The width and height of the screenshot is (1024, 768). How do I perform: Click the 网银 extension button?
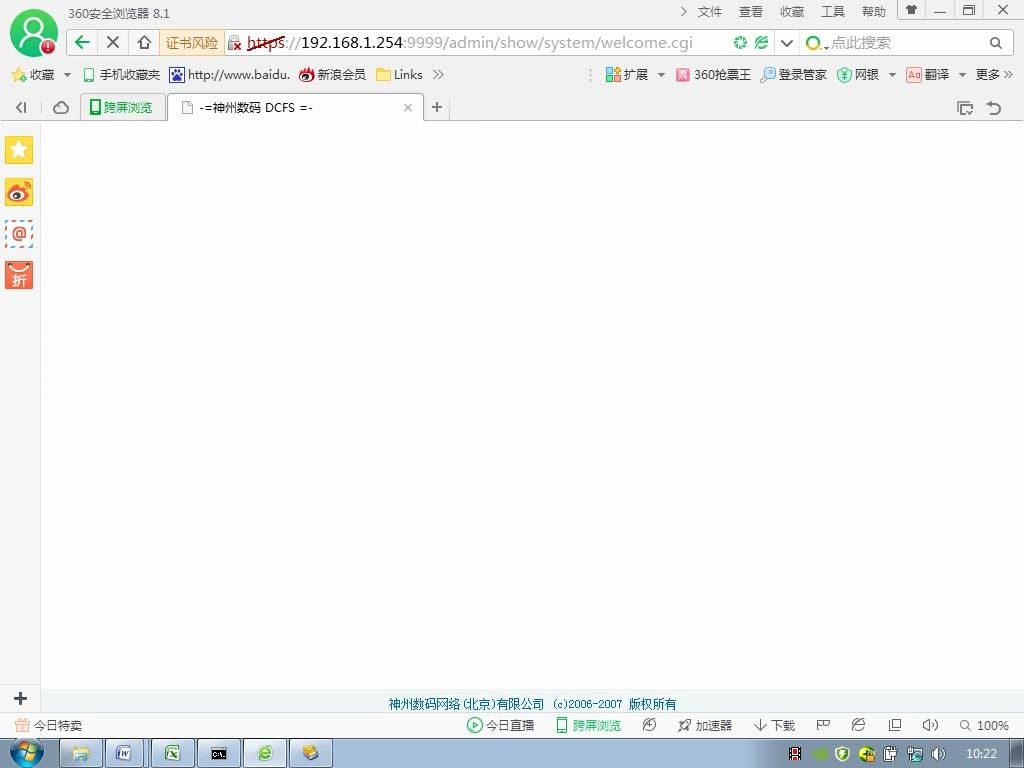[858, 74]
